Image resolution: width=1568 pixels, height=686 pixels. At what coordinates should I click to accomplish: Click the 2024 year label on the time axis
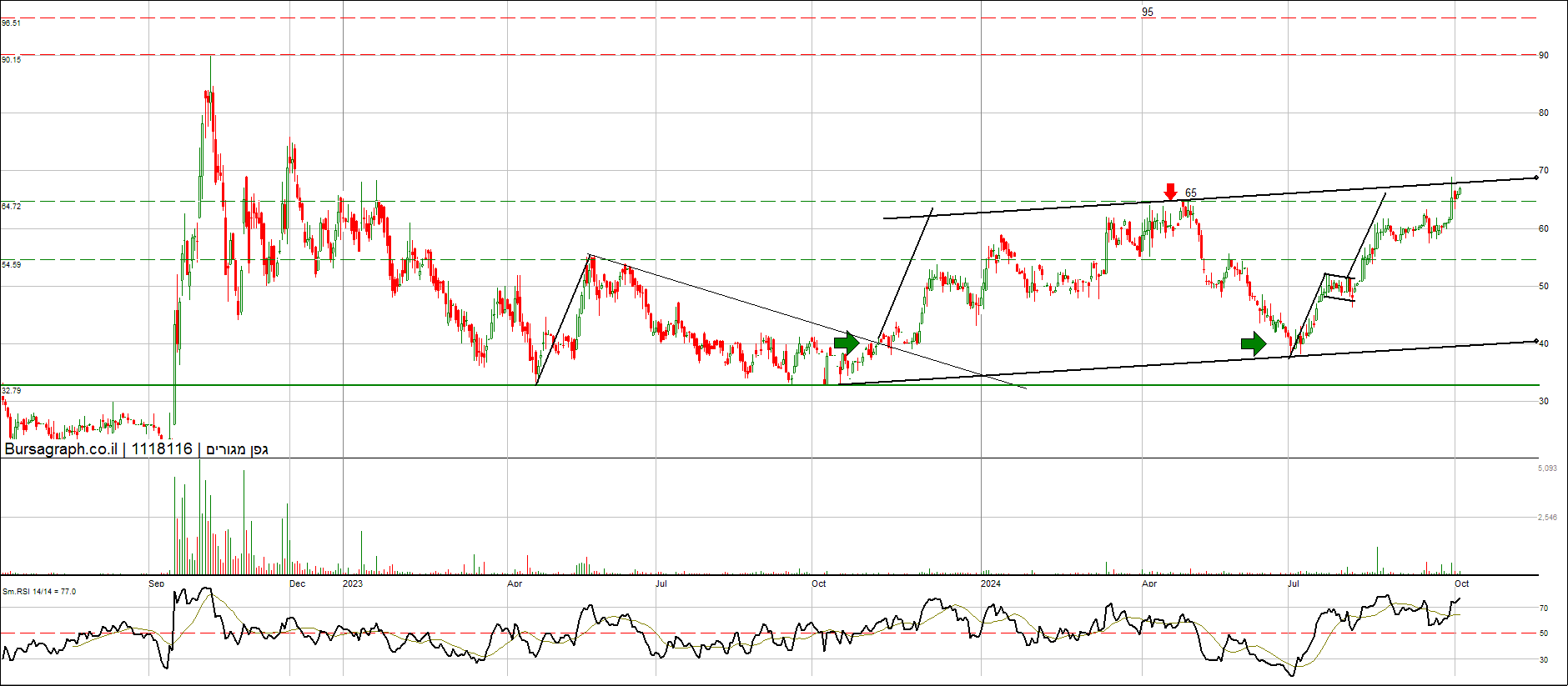tap(991, 583)
